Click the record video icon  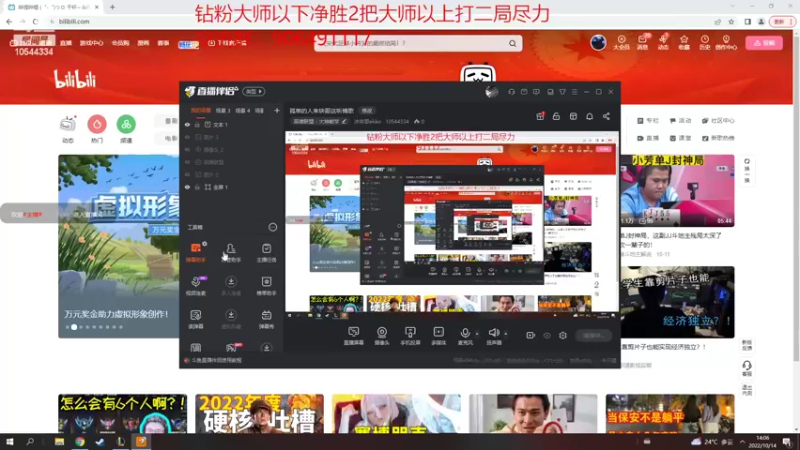pos(531,335)
